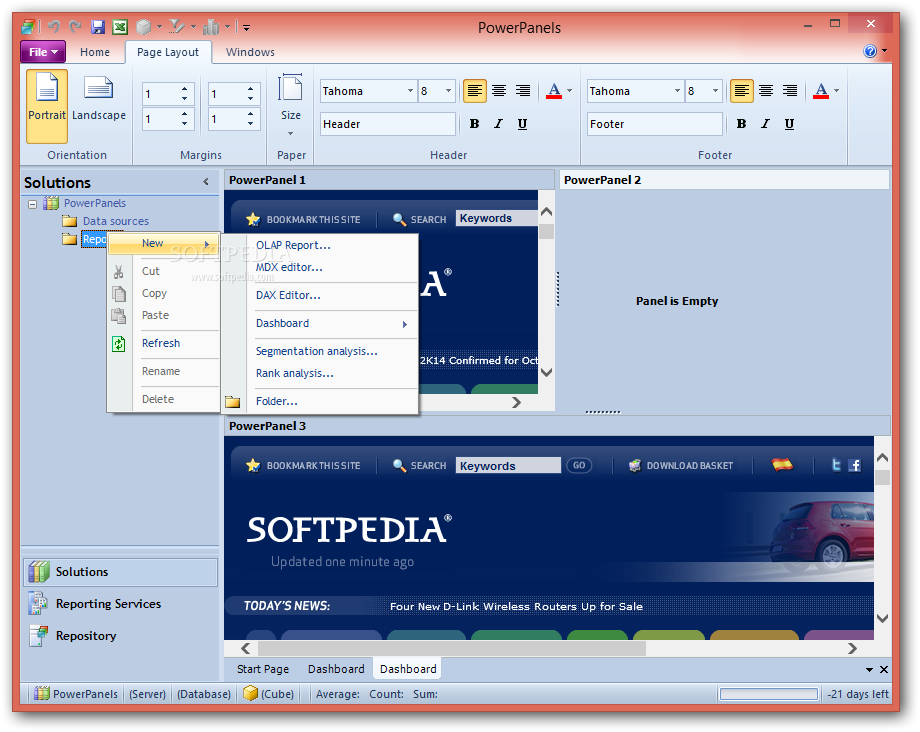Screen dimensions: 920x732
Task: Click Refresh in context menu
Action: coord(161,343)
